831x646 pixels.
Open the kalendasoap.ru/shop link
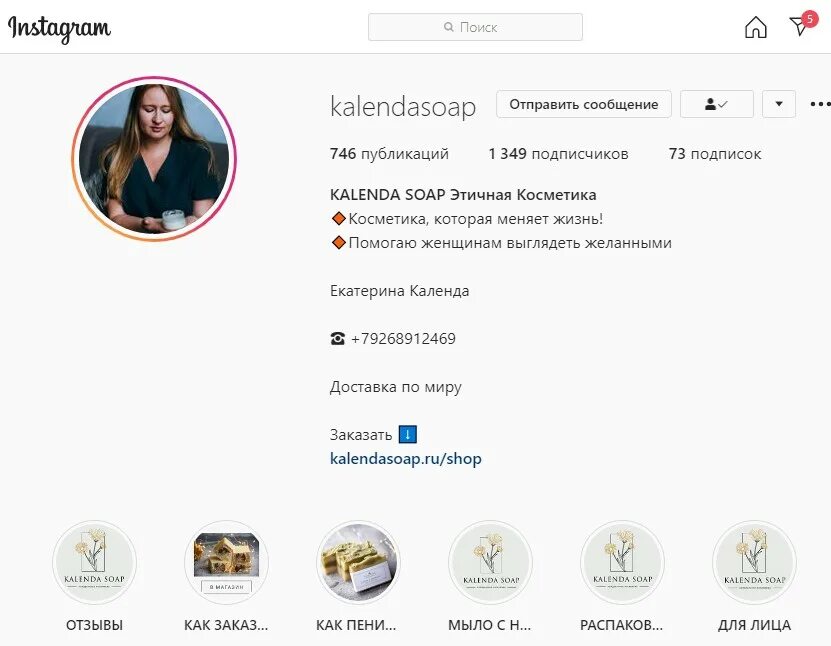tap(405, 458)
